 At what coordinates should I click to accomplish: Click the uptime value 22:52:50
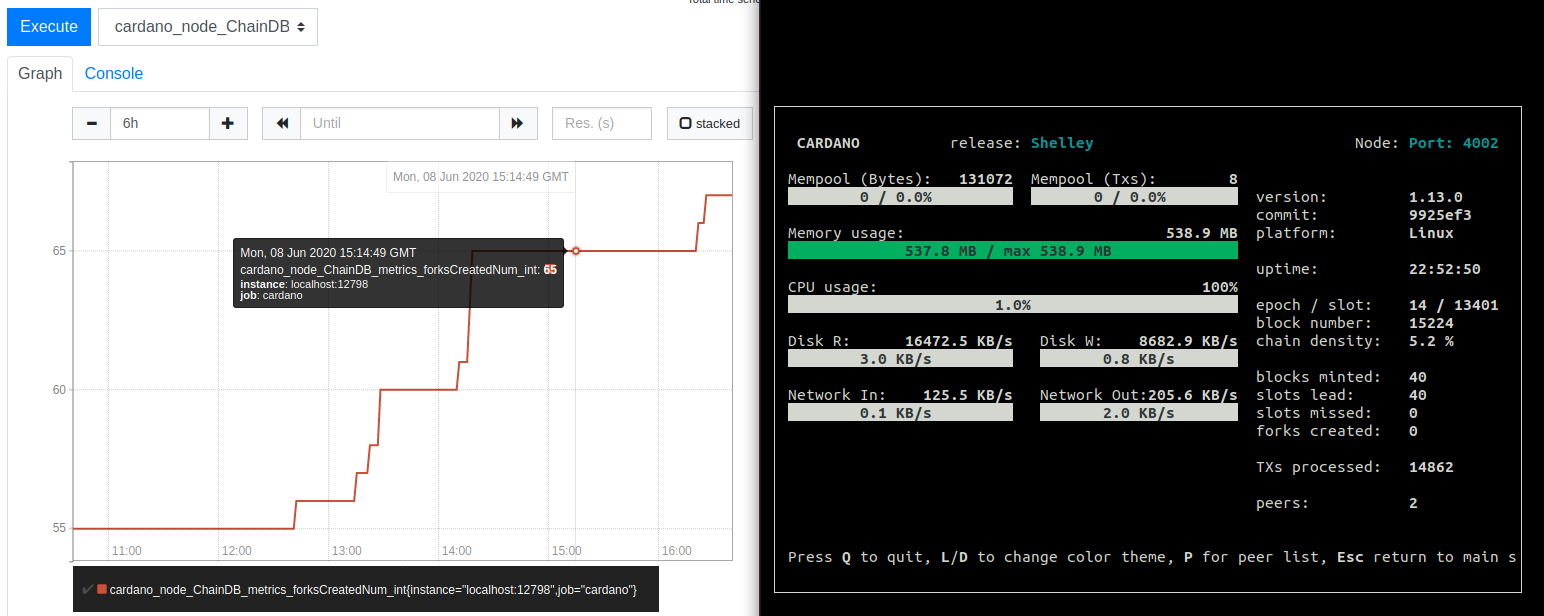[1444, 269]
